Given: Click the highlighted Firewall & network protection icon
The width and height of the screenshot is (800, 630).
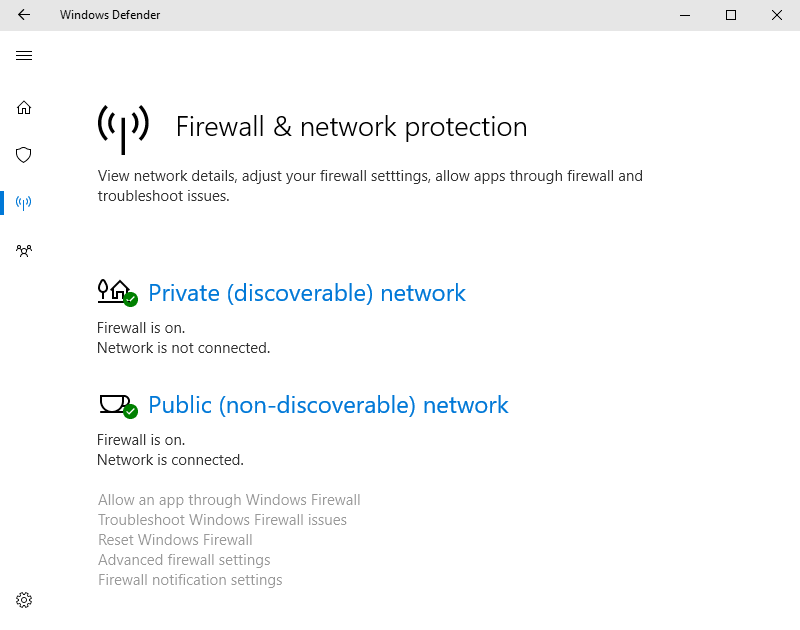Looking at the screenshot, I should (24, 203).
